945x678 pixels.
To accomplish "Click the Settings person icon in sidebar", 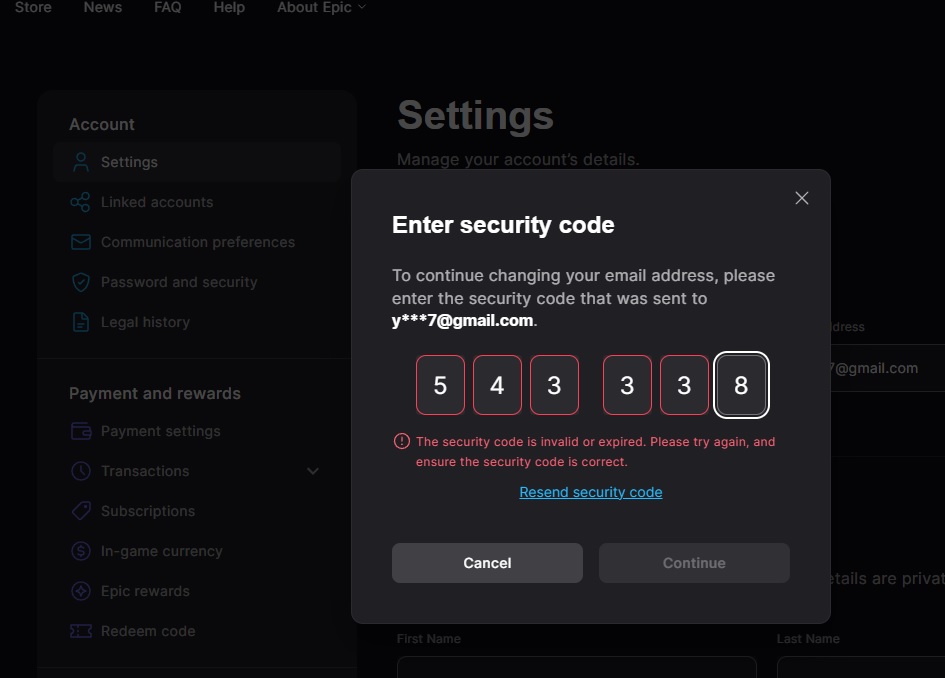I will coord(81,162).
